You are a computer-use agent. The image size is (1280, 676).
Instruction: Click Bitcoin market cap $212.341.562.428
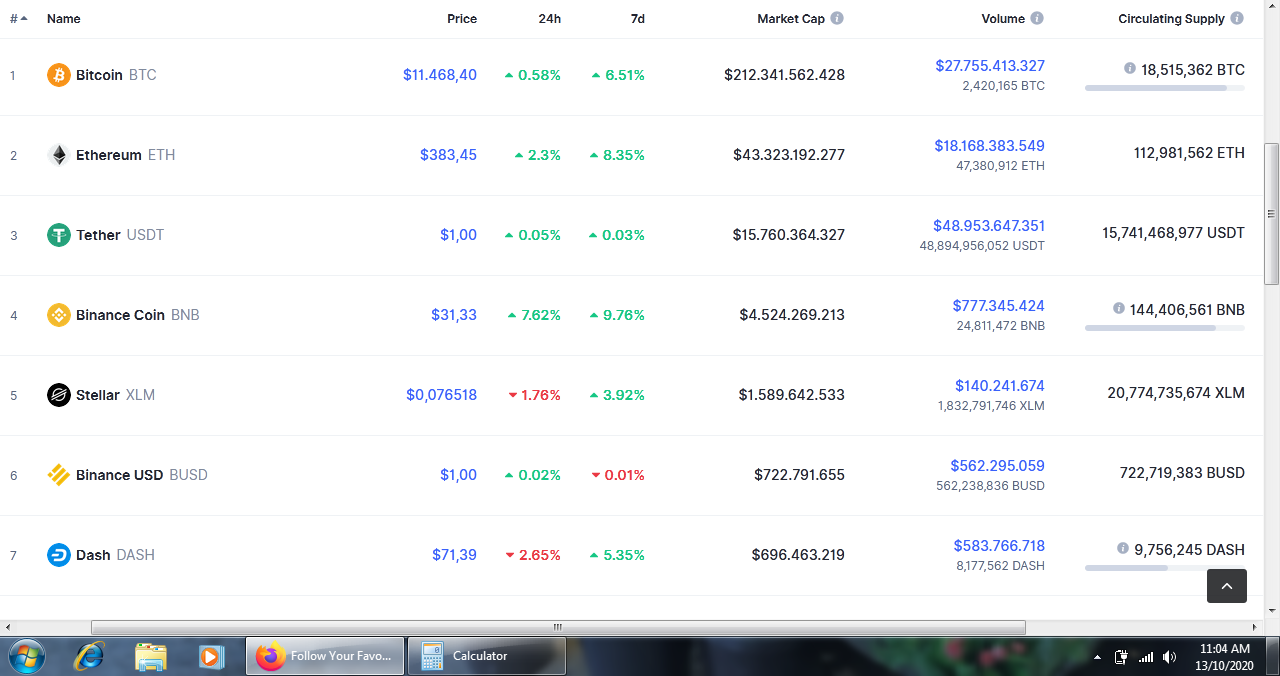[x=785, y=75]
